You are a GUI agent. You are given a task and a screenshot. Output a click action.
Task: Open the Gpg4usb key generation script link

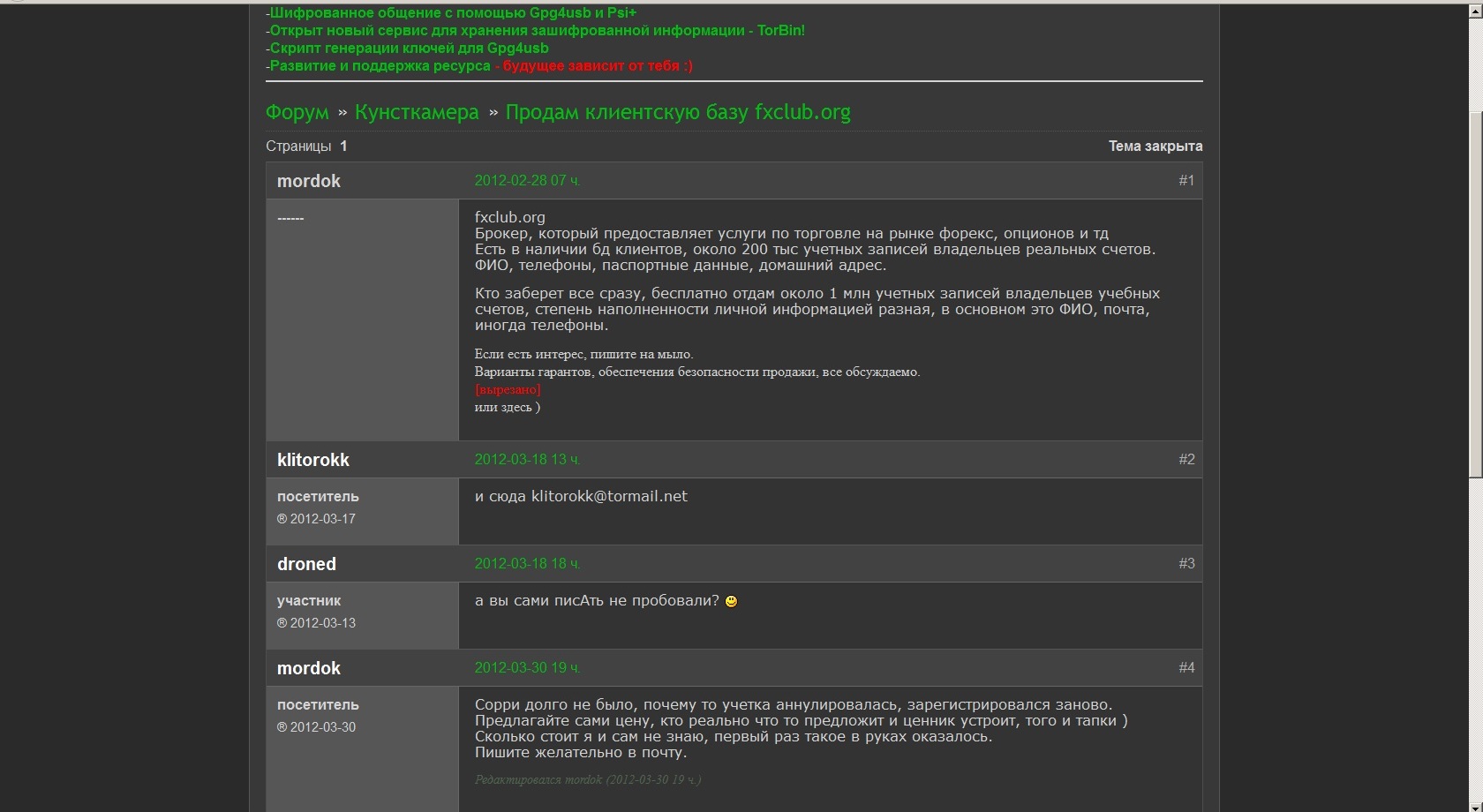coord(409,49)
